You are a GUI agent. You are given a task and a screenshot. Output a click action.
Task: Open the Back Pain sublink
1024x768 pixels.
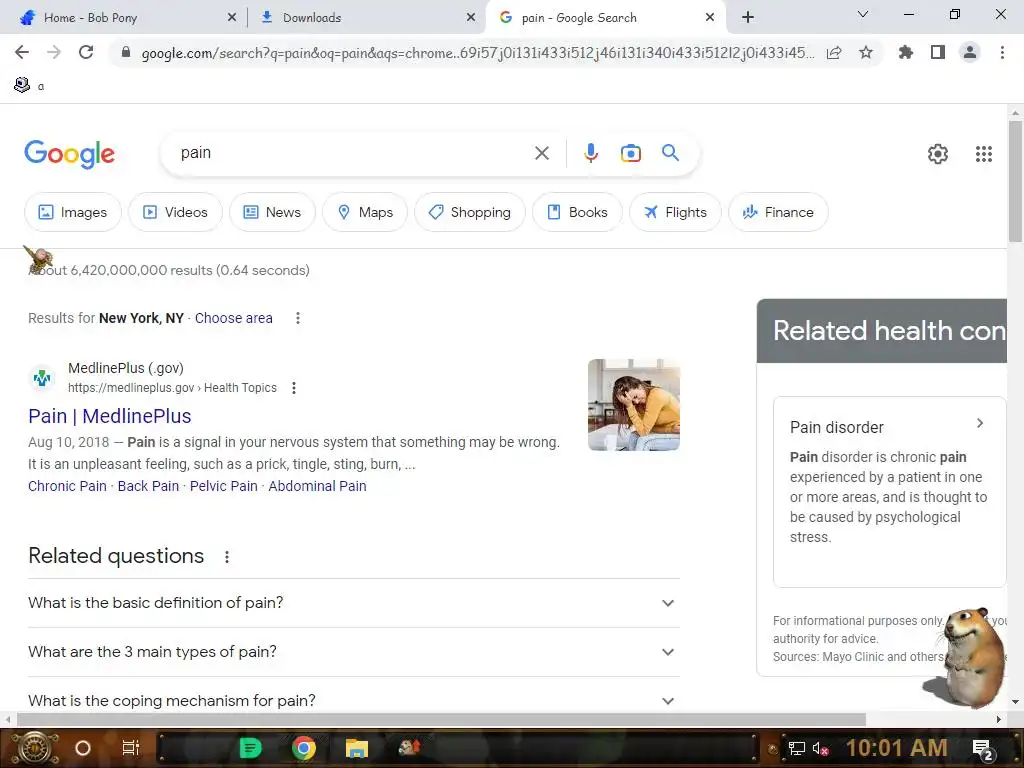tap(148, 486)
